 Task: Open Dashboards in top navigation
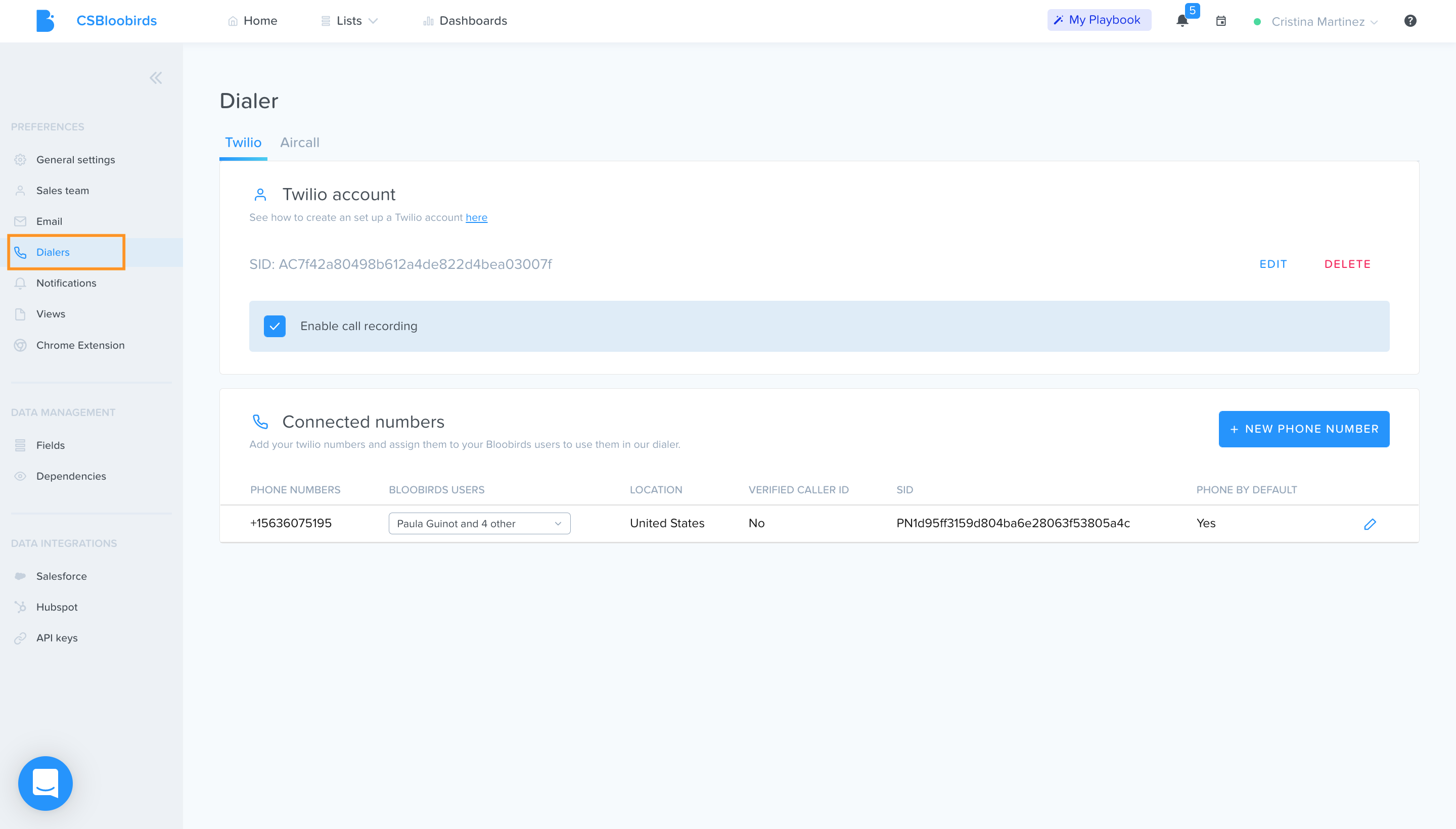click(465, 21)
